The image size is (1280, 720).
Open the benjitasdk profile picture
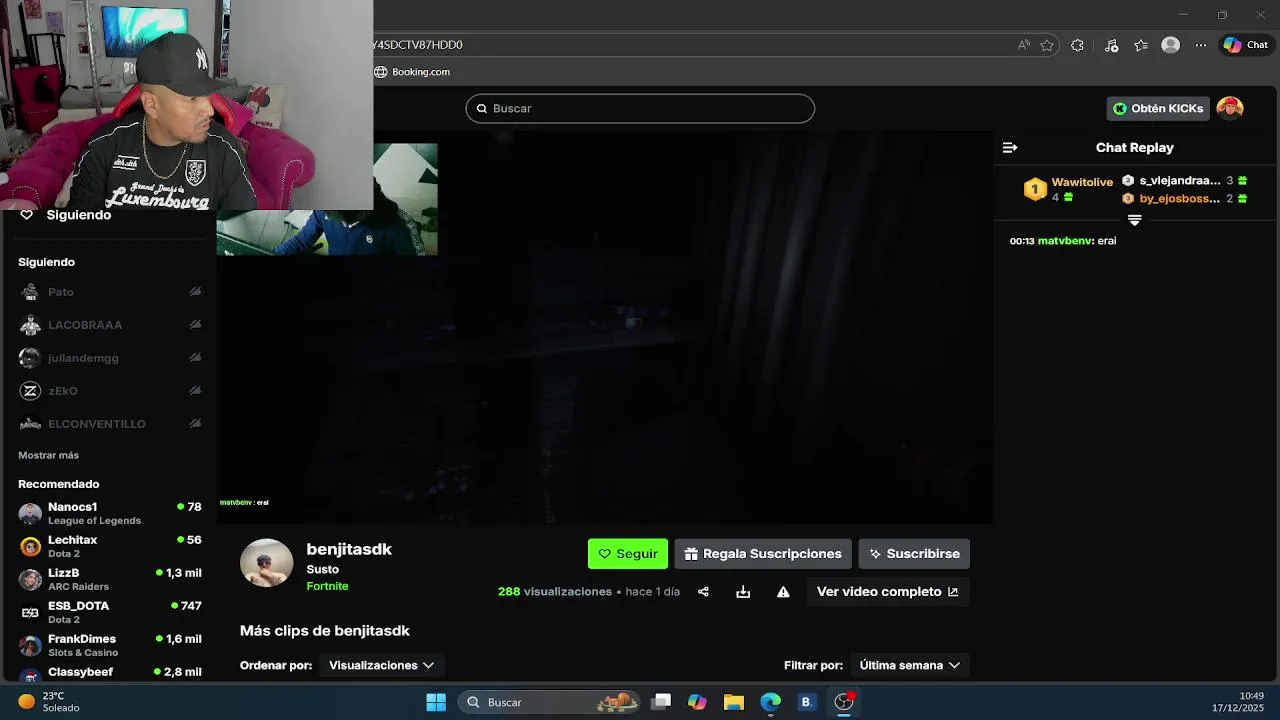(x=266, y=563)
